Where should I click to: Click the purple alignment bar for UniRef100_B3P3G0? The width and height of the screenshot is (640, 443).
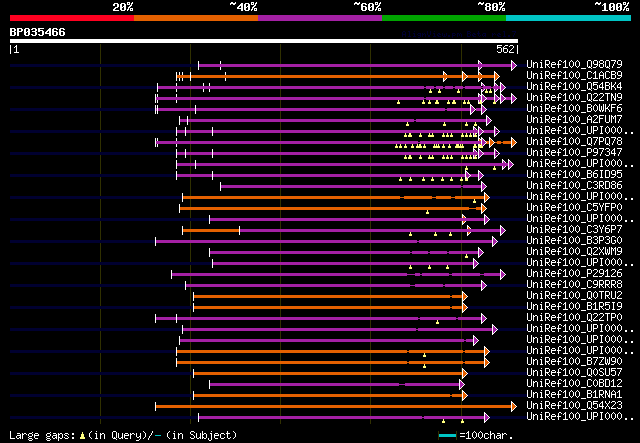coord(327,242)
